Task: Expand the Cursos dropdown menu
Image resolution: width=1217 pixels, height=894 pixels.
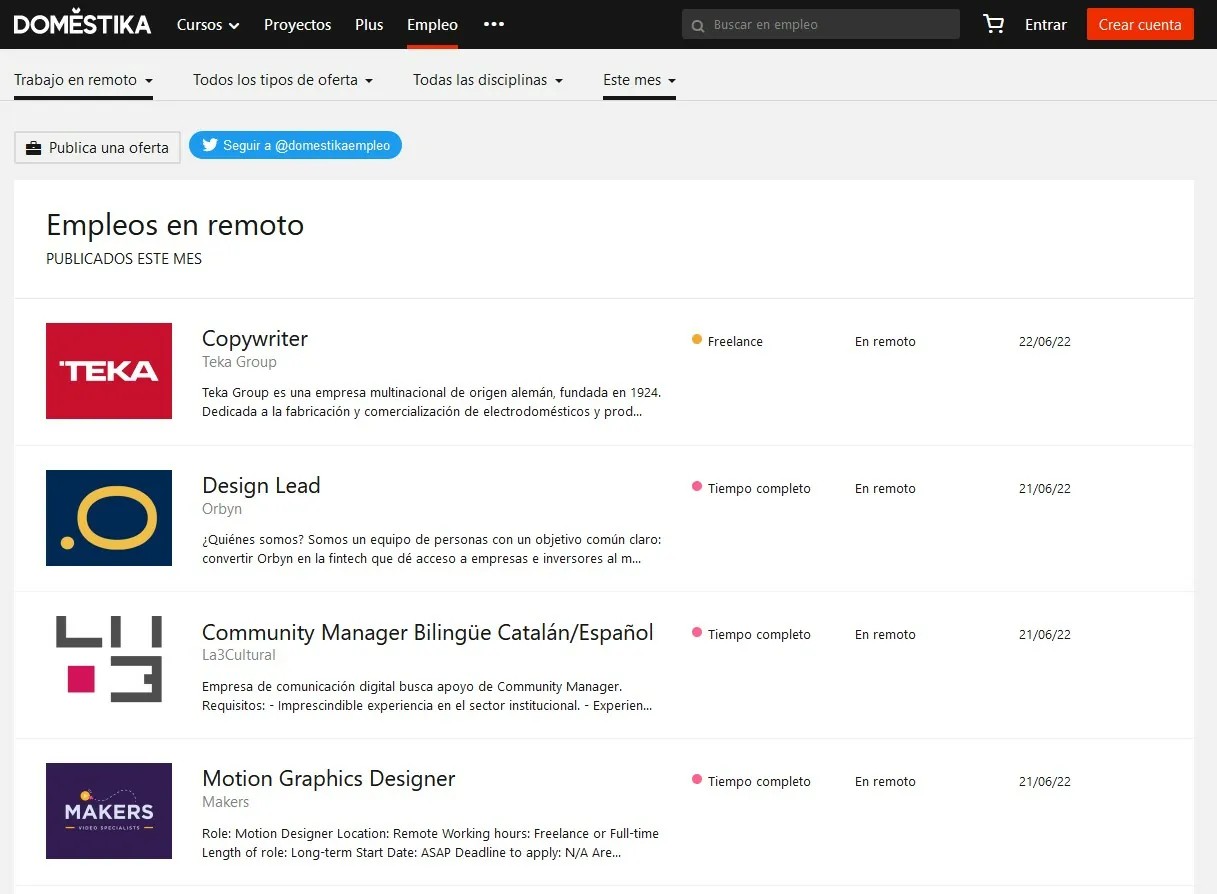Action: [208, 25]
